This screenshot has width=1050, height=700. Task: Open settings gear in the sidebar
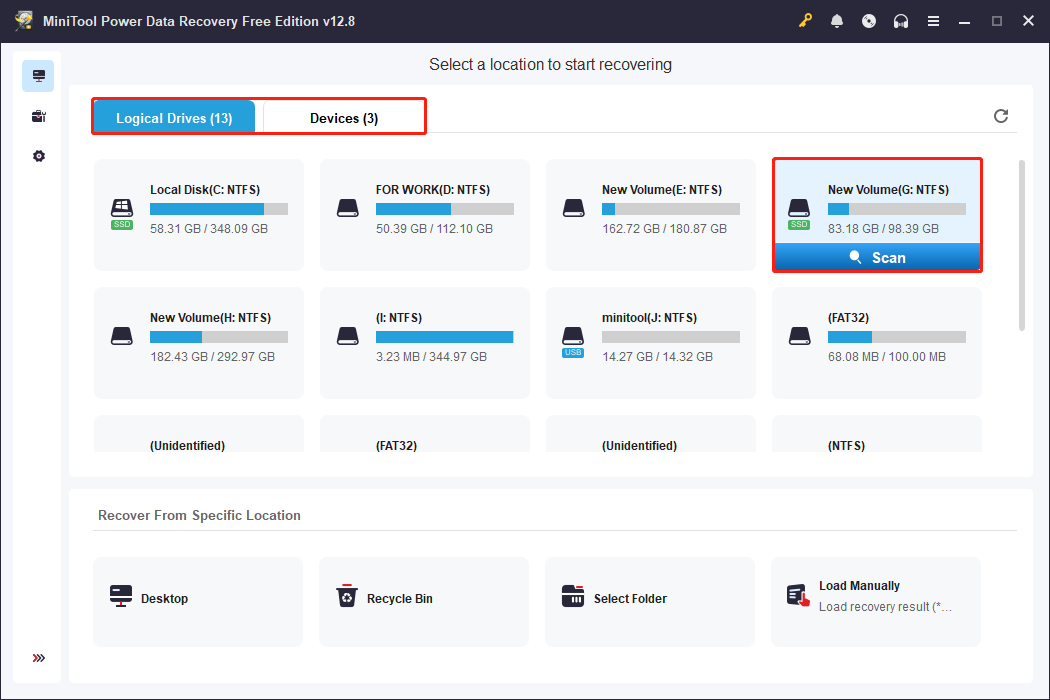[38, 156]
